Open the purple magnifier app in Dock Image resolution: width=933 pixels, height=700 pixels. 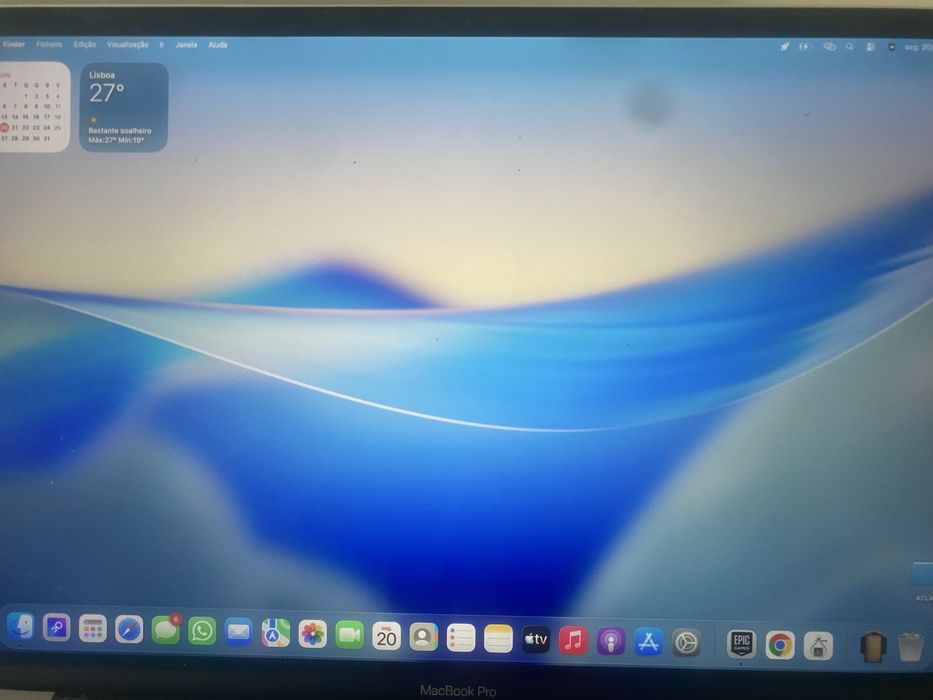[x=57, y=627]
